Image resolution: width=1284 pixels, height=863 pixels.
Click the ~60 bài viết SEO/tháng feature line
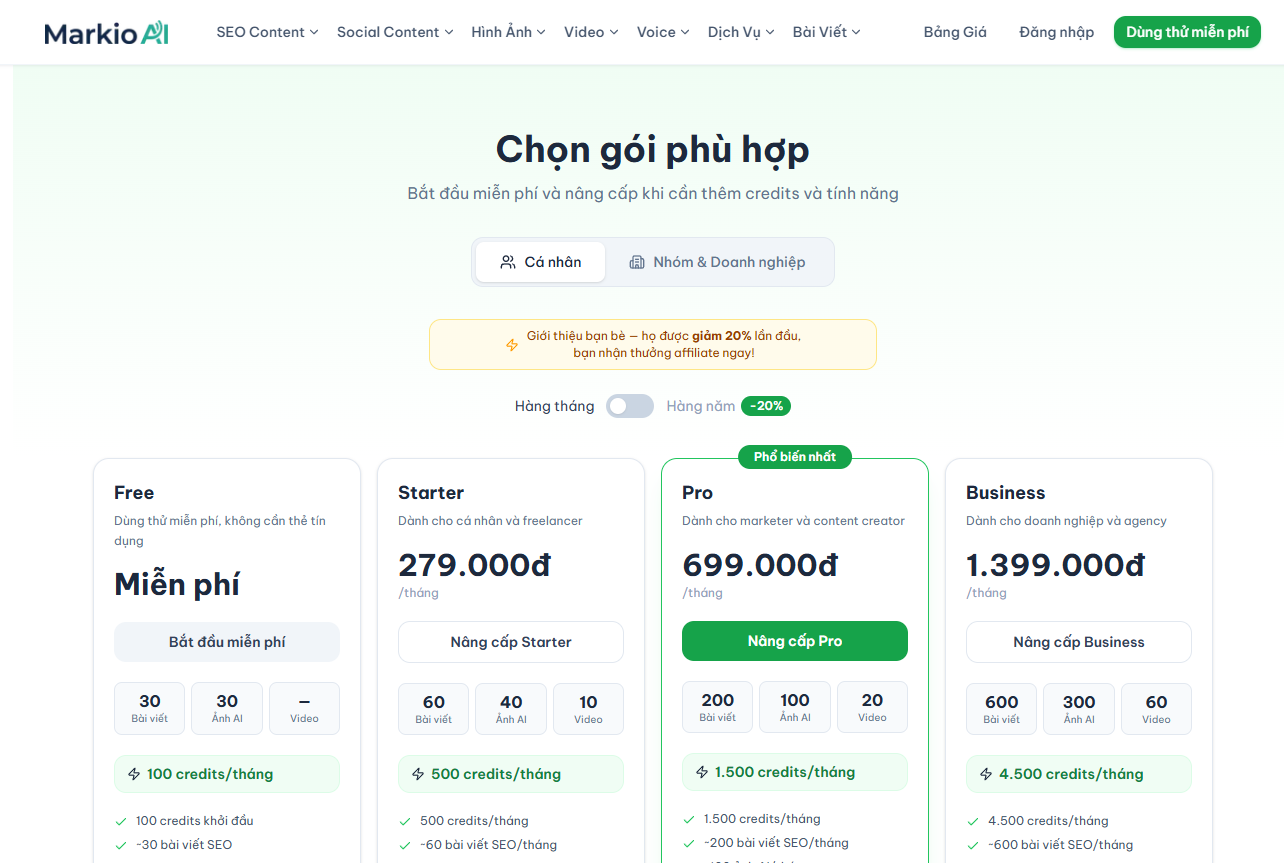coord(488,845)
